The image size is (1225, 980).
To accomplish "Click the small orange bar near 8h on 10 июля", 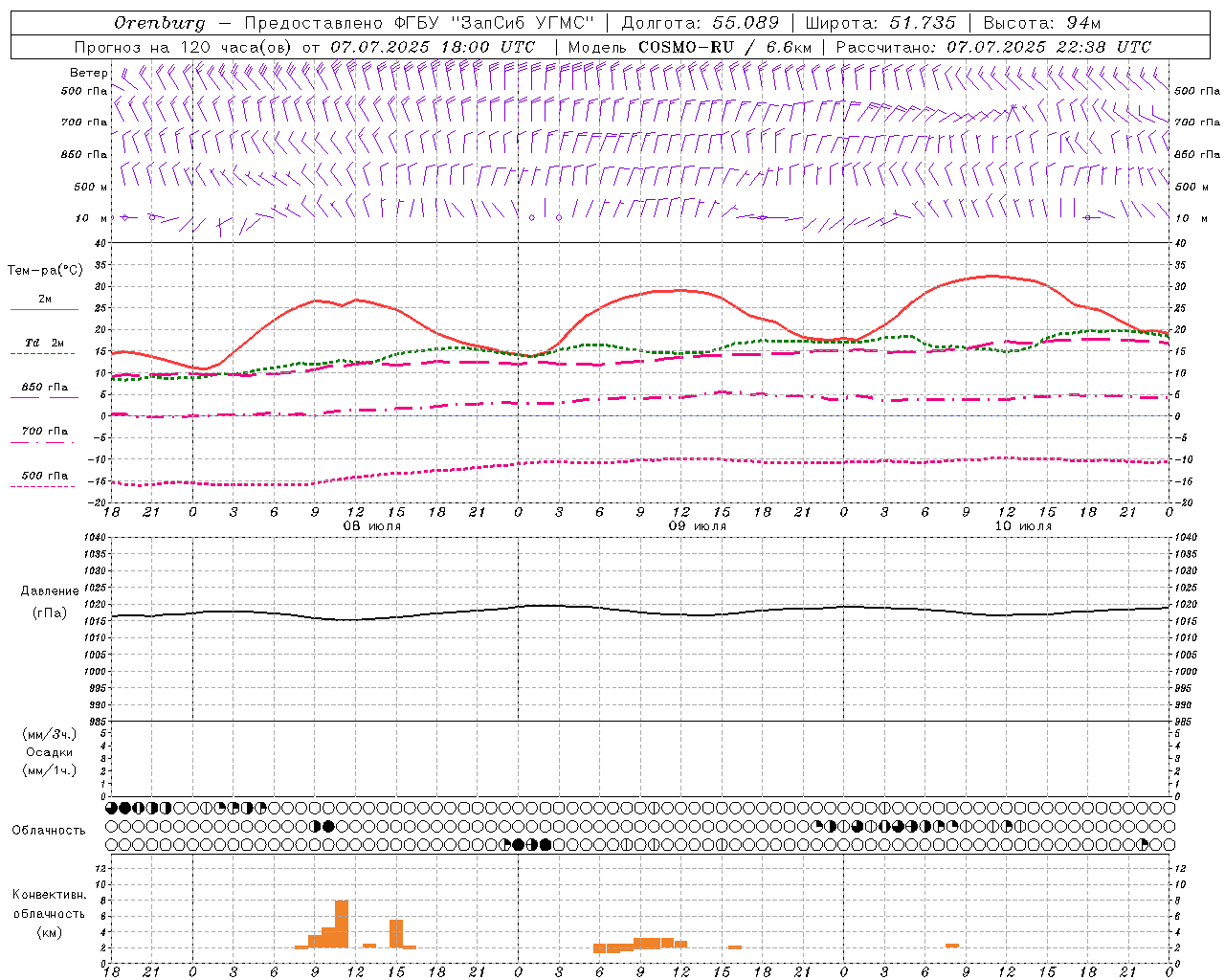I will click(x=952, y=946).
